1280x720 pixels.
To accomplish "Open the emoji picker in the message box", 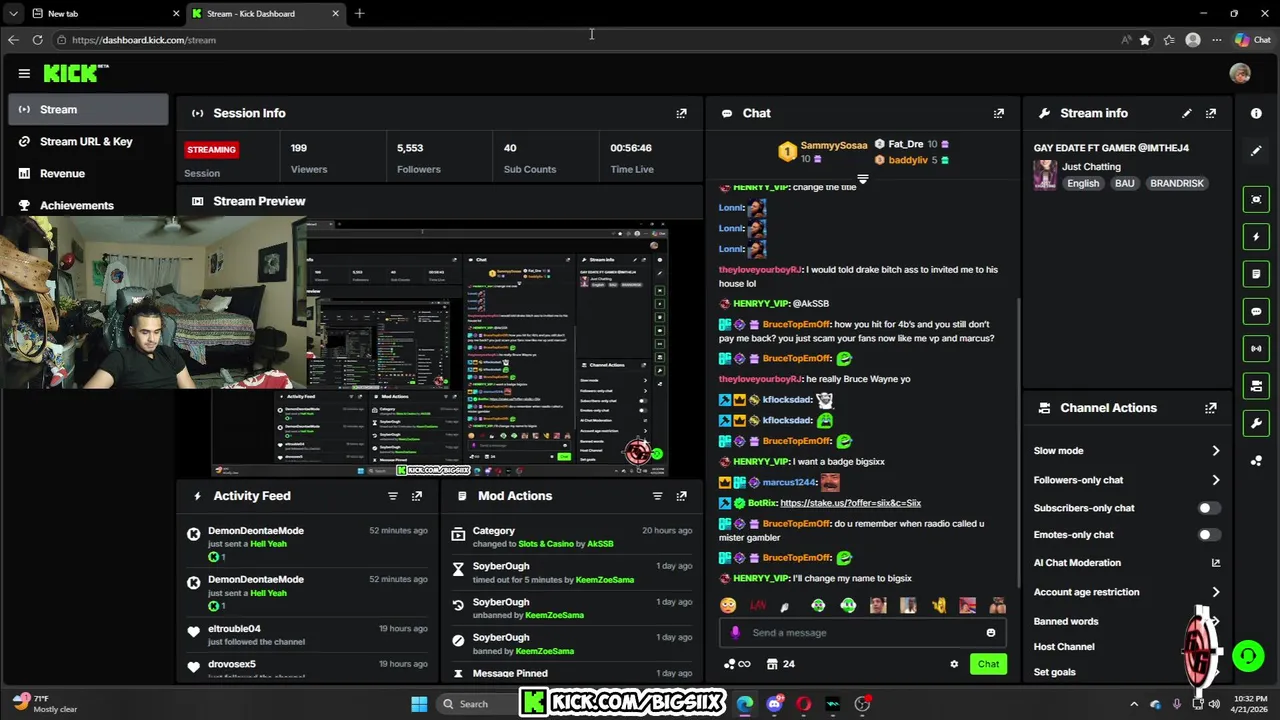I will point(991,632).
